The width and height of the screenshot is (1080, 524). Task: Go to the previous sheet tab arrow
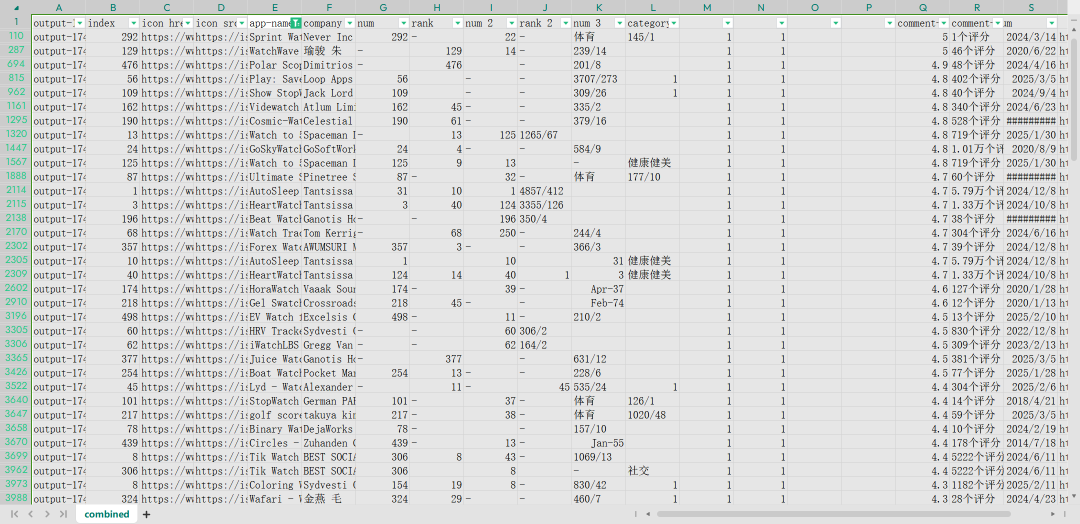coord(31,514)
